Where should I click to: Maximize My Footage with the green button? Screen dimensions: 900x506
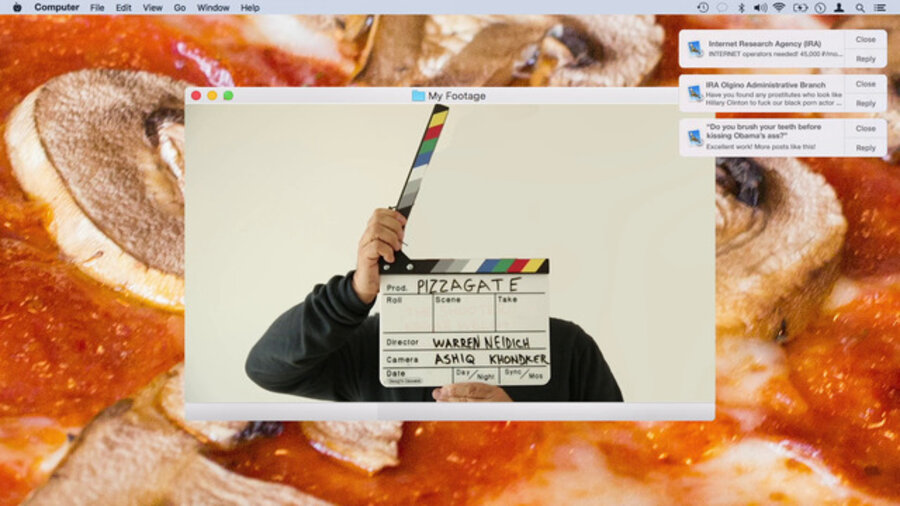pyautogui.click(x=228, y=96)
